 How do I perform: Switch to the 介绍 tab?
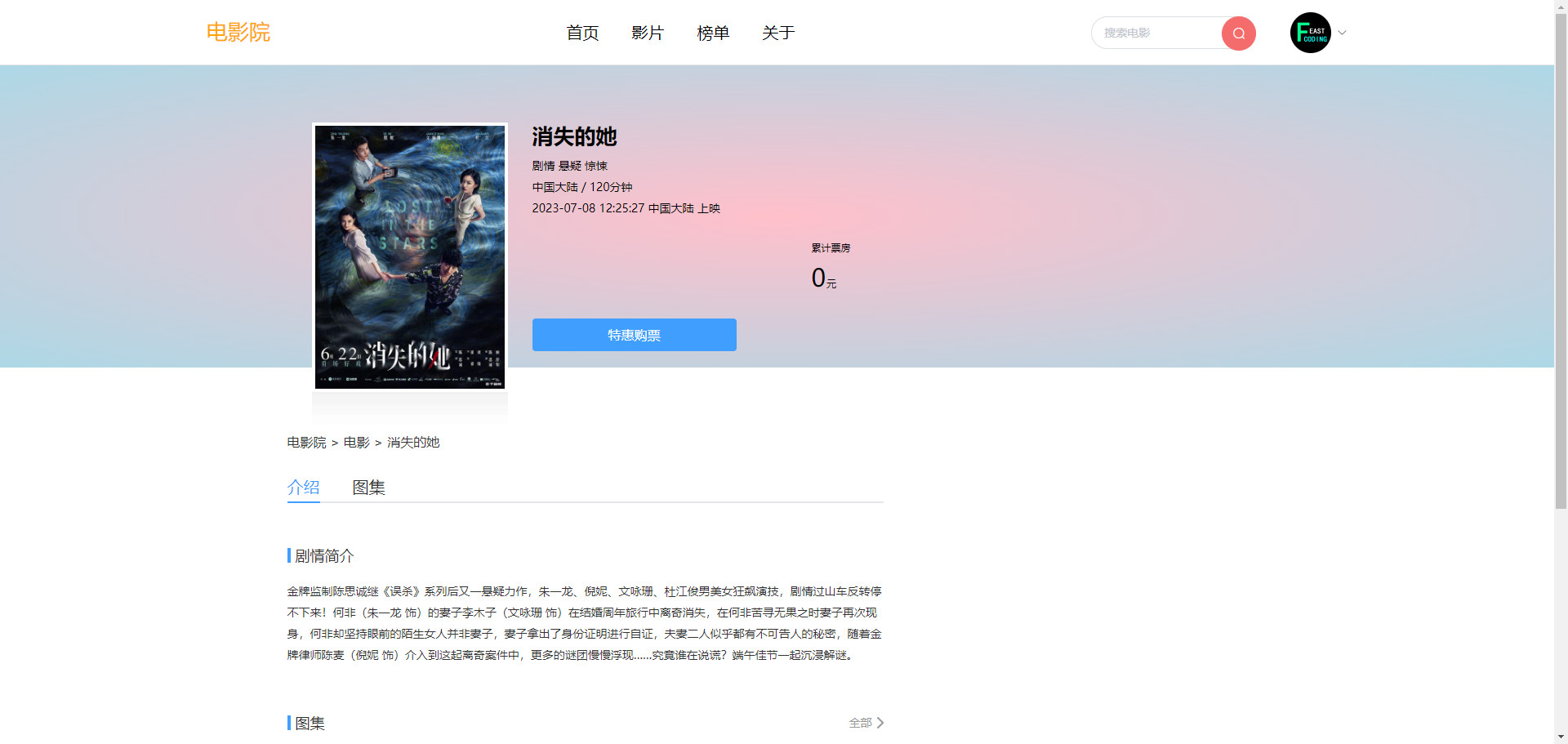303,488
